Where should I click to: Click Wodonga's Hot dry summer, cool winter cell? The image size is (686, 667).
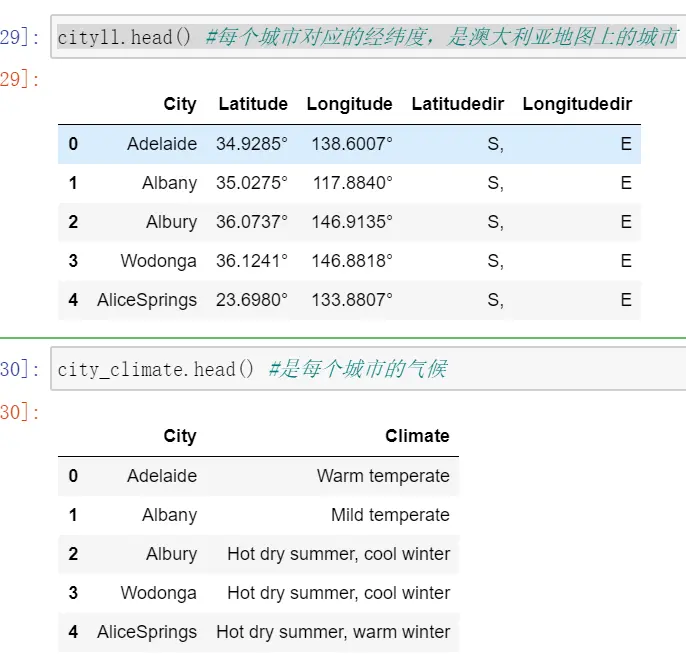pos(339,593)
